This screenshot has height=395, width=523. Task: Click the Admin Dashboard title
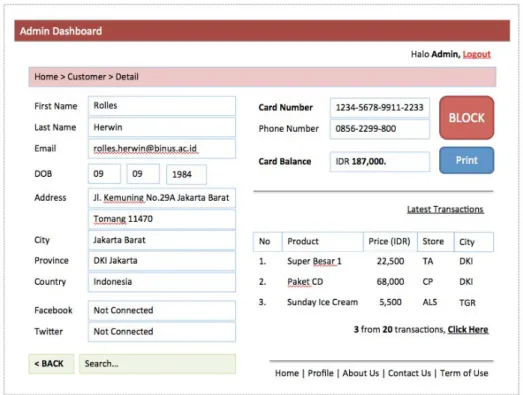click(x=61, y=31)
